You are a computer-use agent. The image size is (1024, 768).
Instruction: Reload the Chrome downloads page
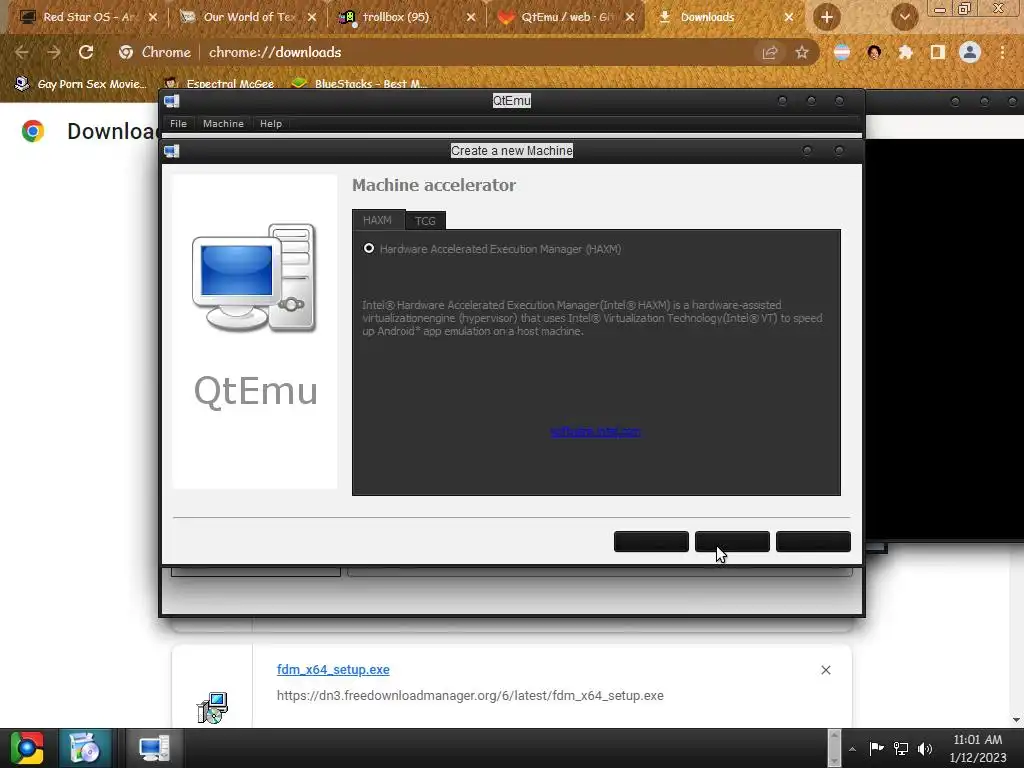[86, 52]
